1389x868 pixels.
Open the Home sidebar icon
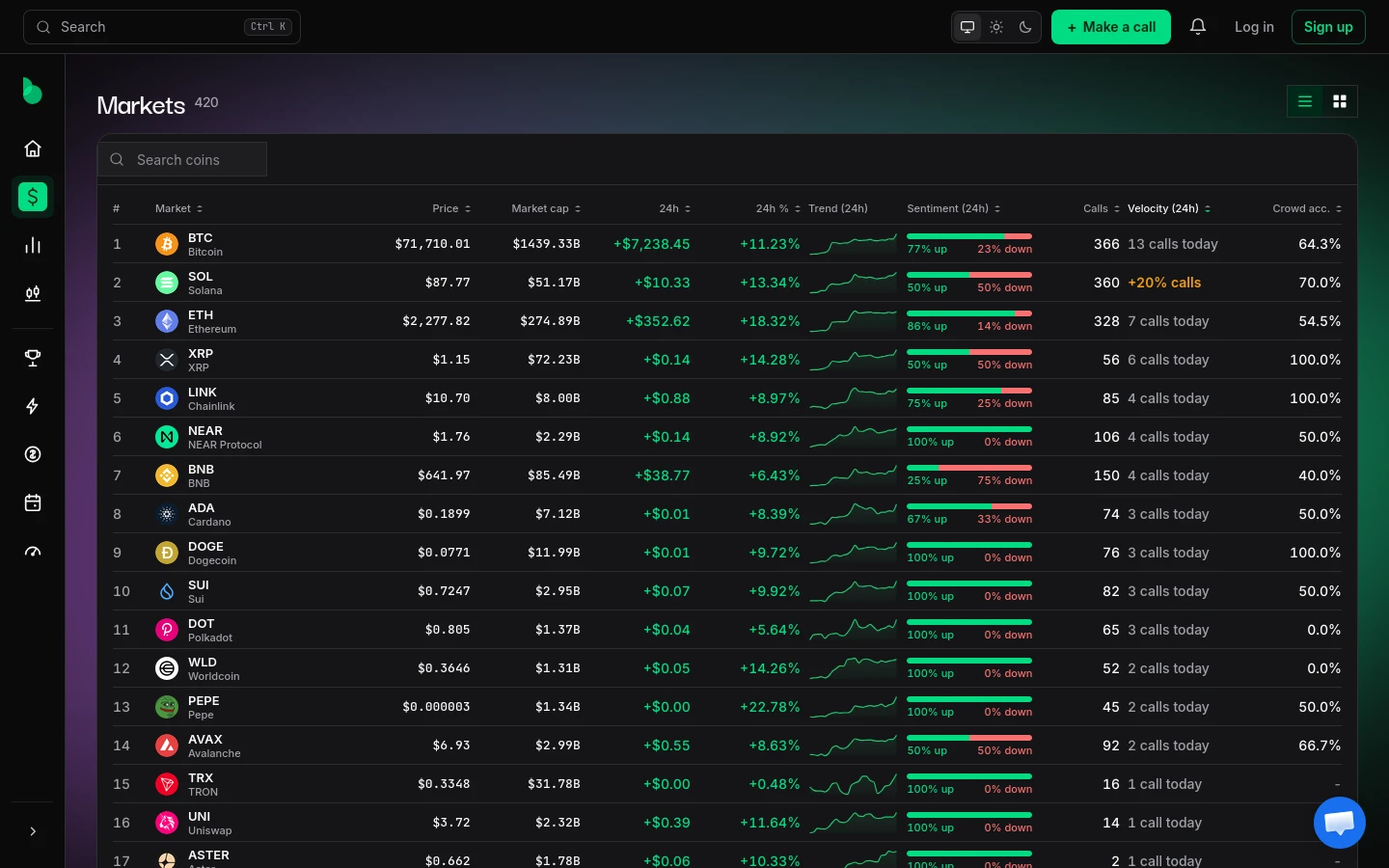pyautogui.click(x=33, y=149)
